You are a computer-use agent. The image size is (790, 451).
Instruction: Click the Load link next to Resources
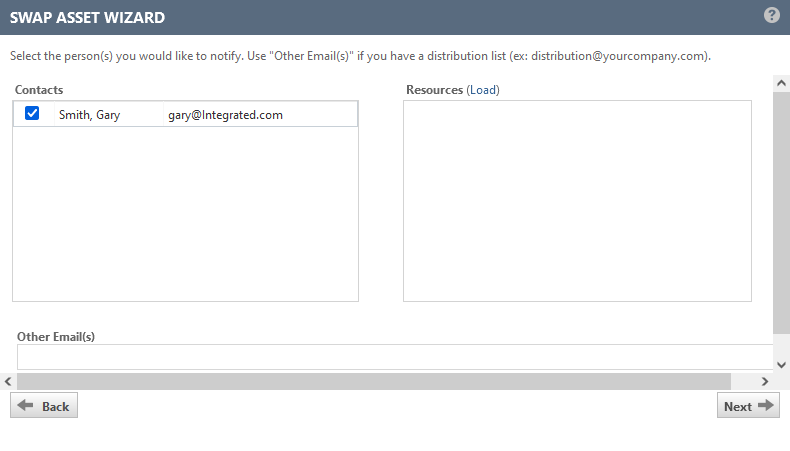point(483,90)
